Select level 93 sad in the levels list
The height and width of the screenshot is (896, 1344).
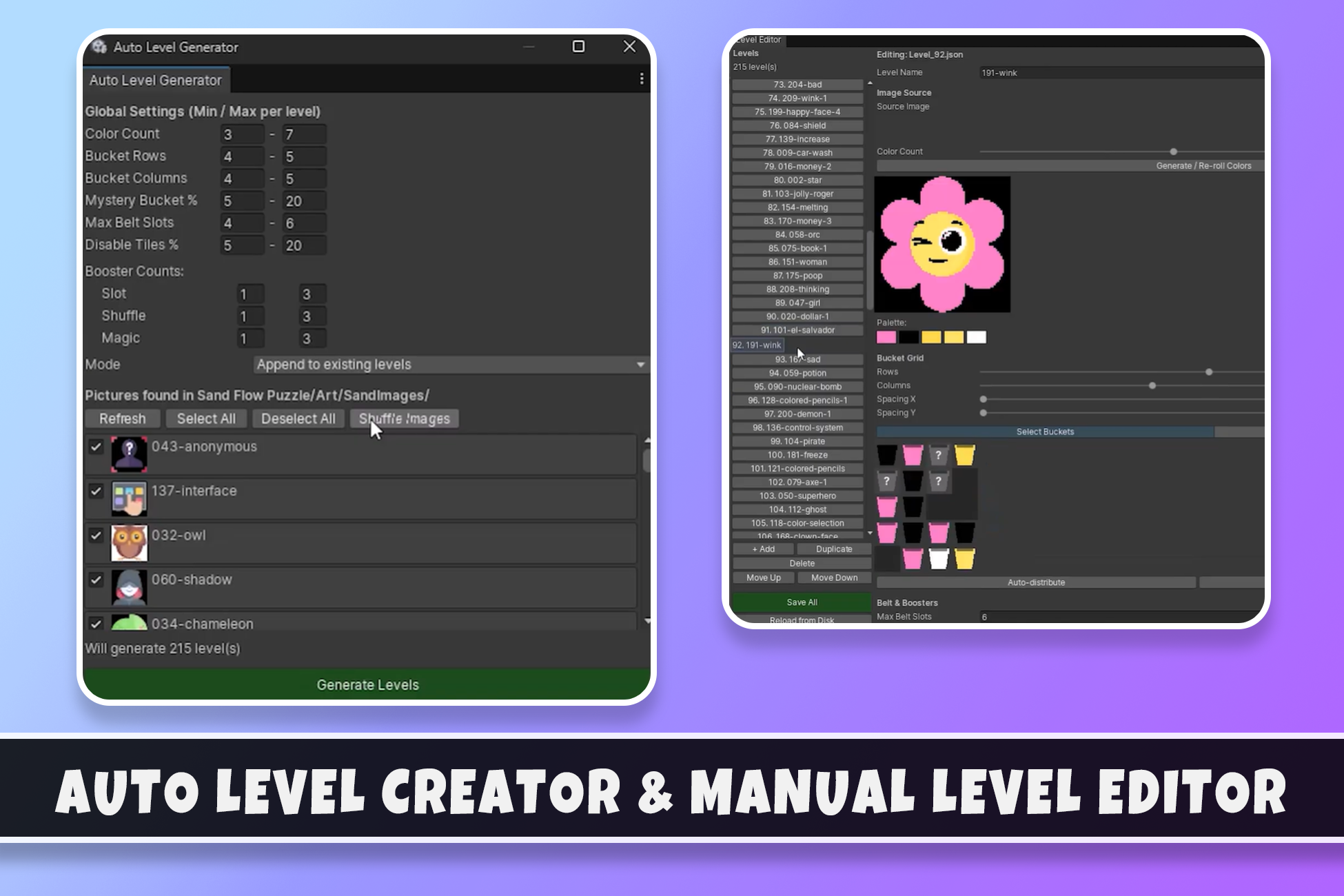797,359
